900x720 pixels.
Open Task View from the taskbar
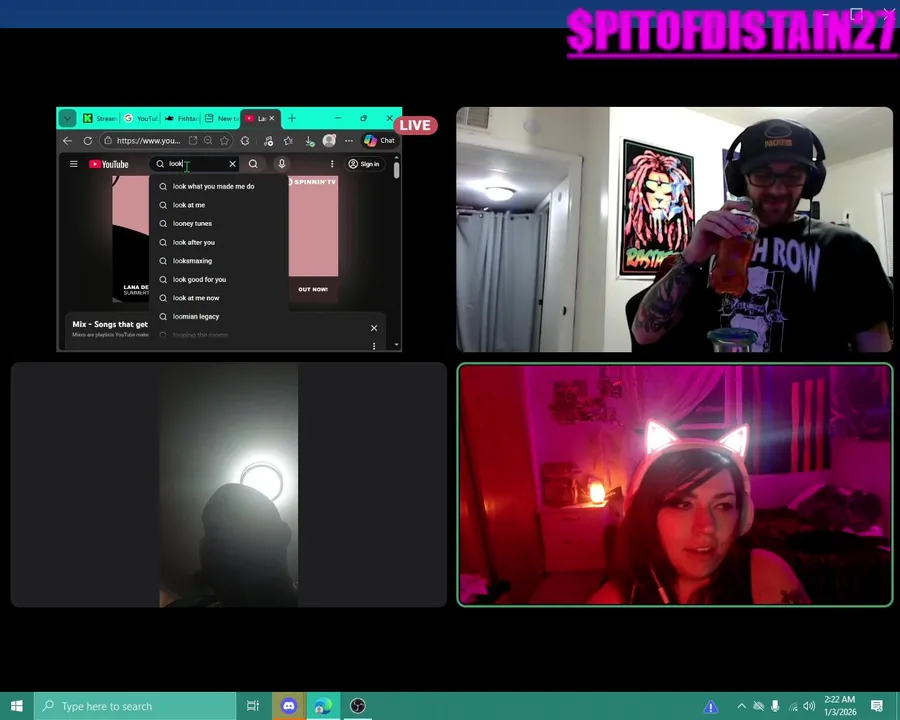(x=253, y=706)
